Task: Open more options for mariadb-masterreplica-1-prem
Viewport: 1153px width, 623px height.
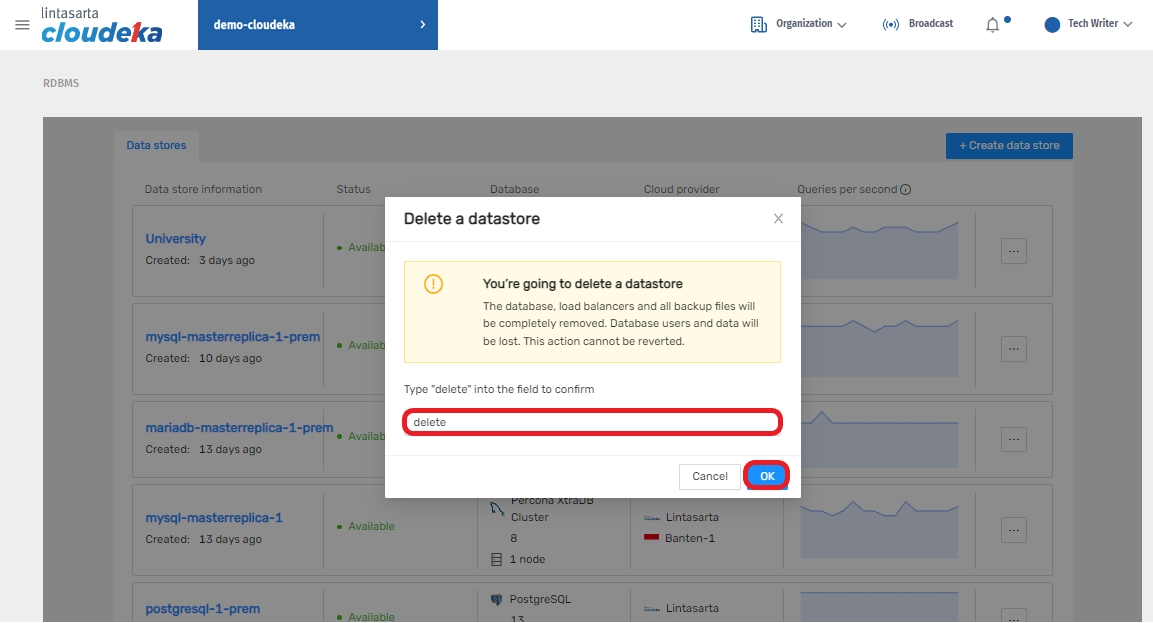Action: coord(1013,439)
